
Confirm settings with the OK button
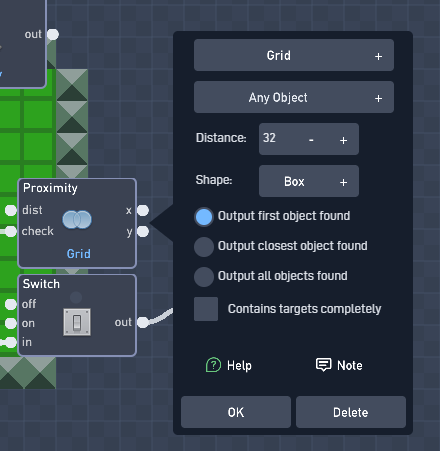[x=236, y=412]
